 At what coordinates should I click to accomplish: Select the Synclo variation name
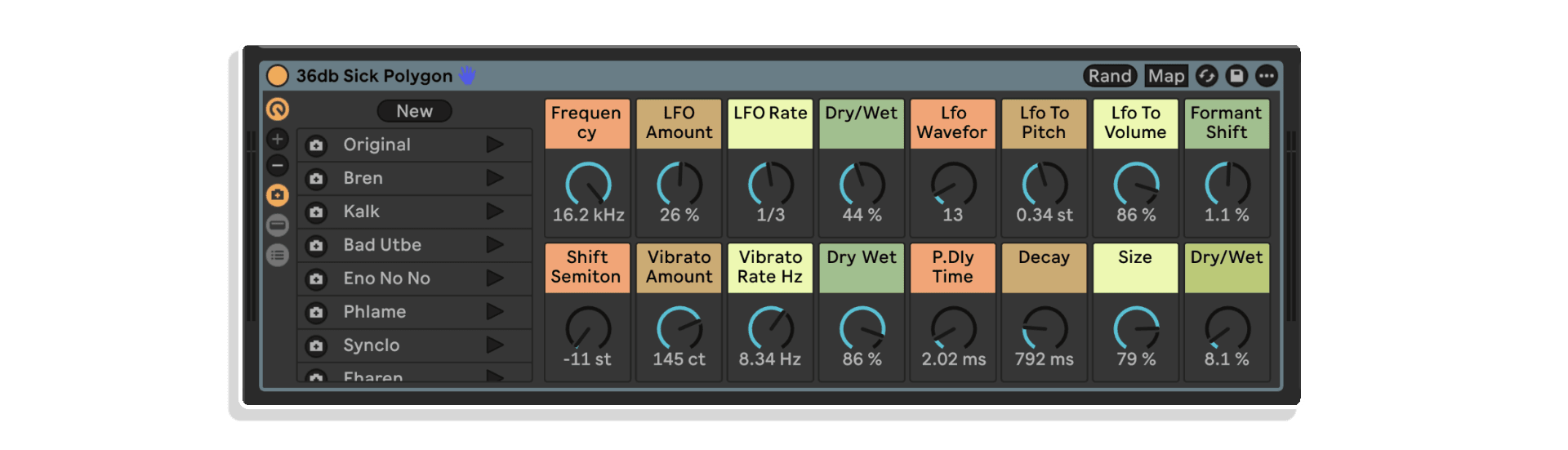click(x=371, y=345)
